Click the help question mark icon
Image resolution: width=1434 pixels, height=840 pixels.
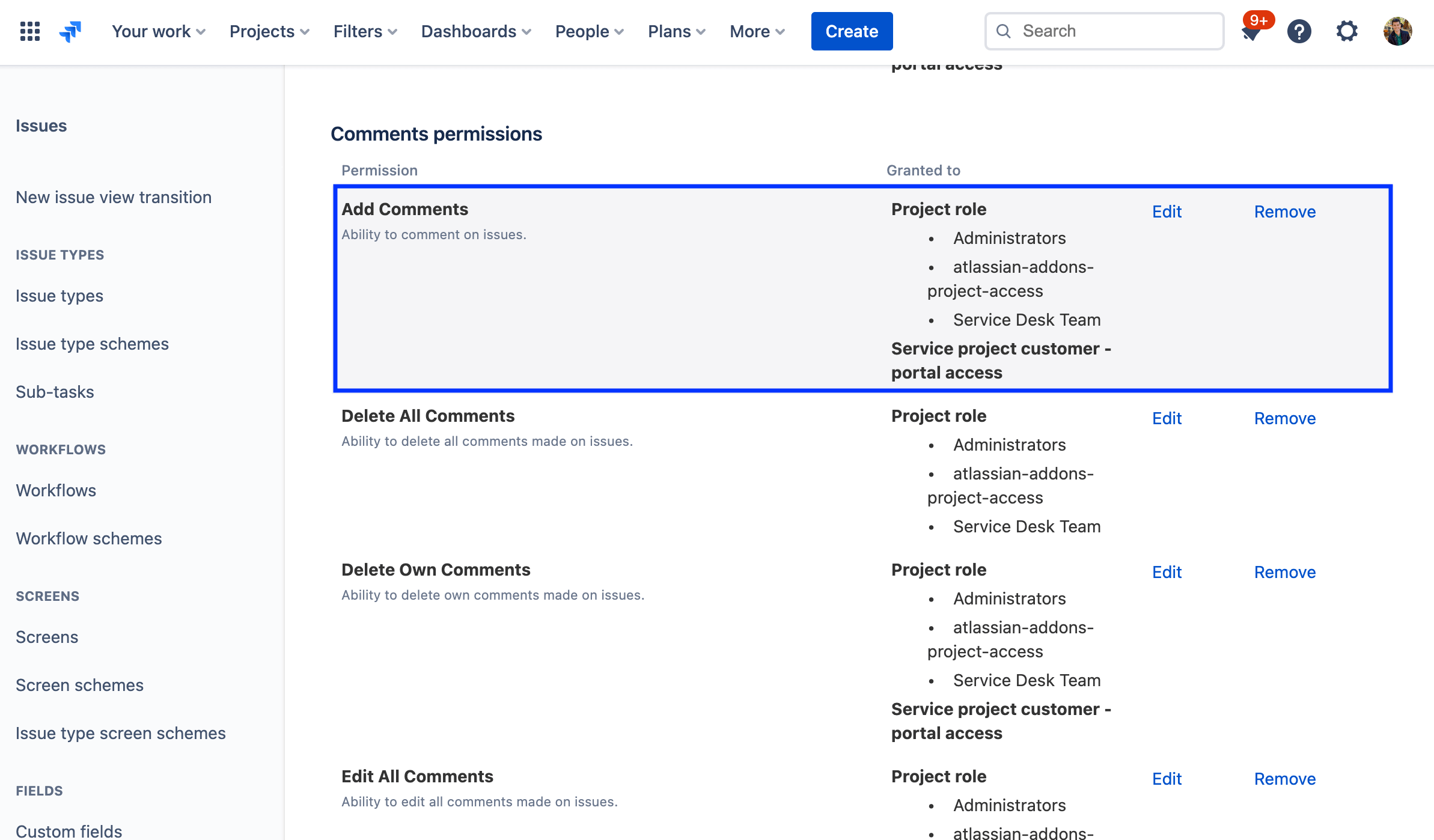1299,31
